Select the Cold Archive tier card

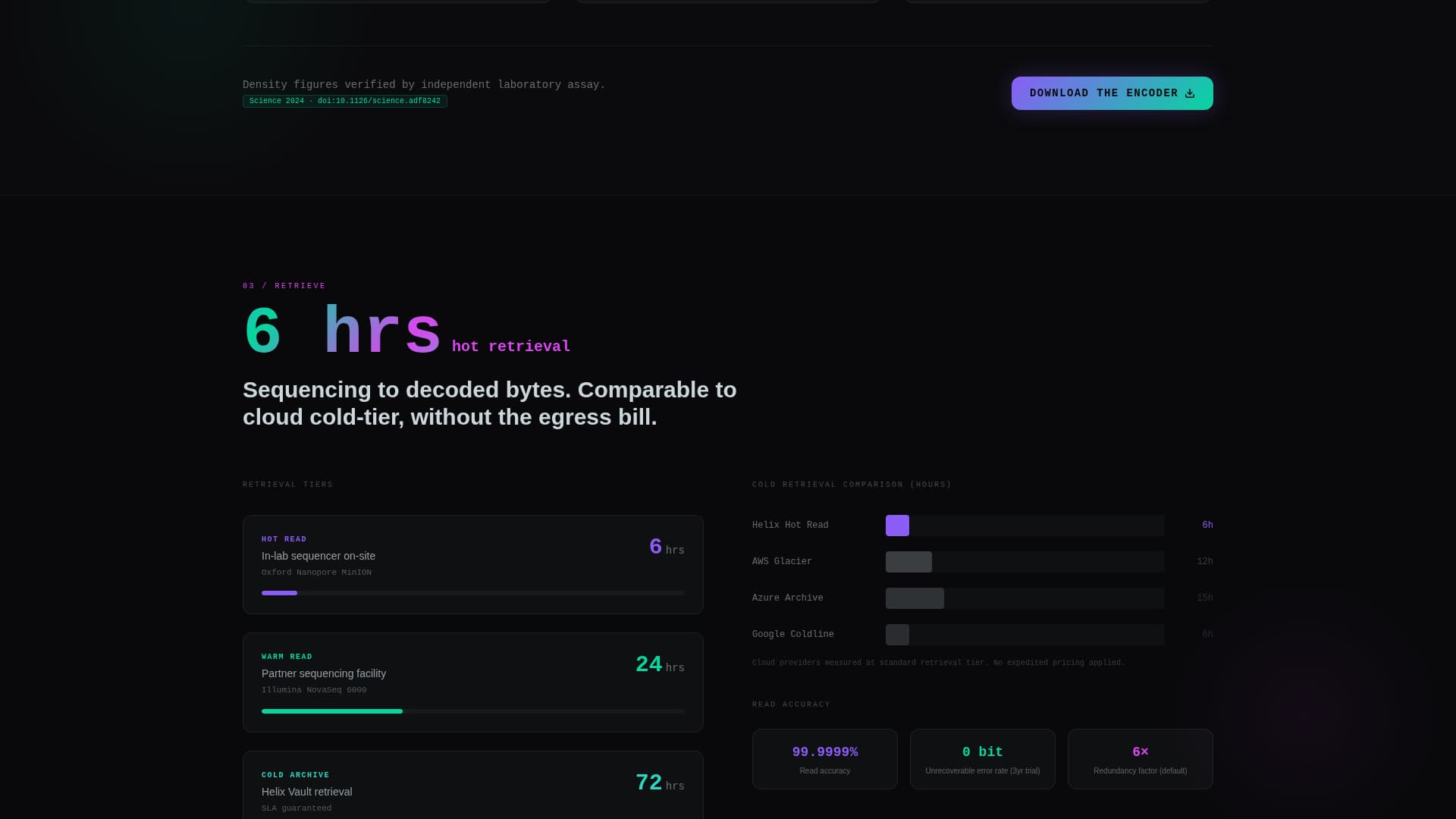[473, 785]
